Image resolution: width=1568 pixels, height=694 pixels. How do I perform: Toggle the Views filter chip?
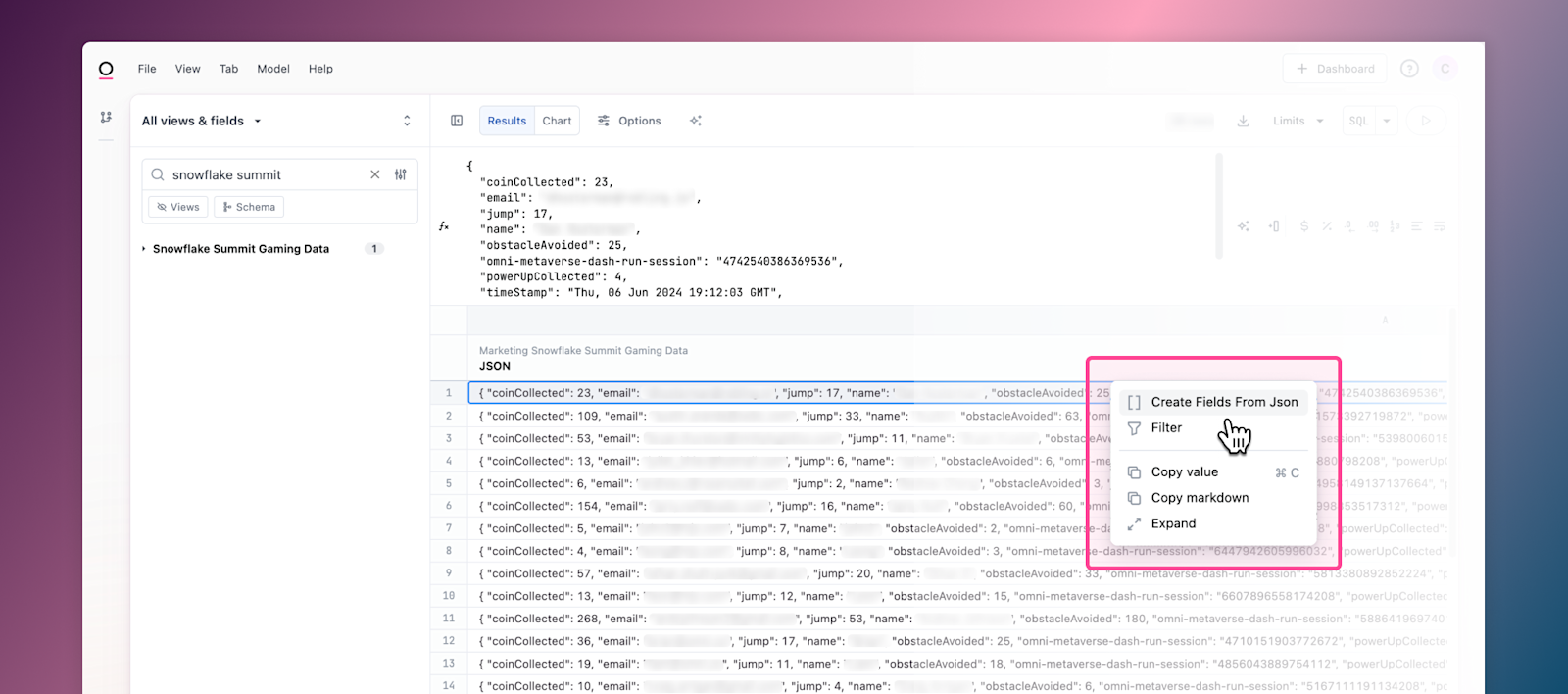(178, 207)
